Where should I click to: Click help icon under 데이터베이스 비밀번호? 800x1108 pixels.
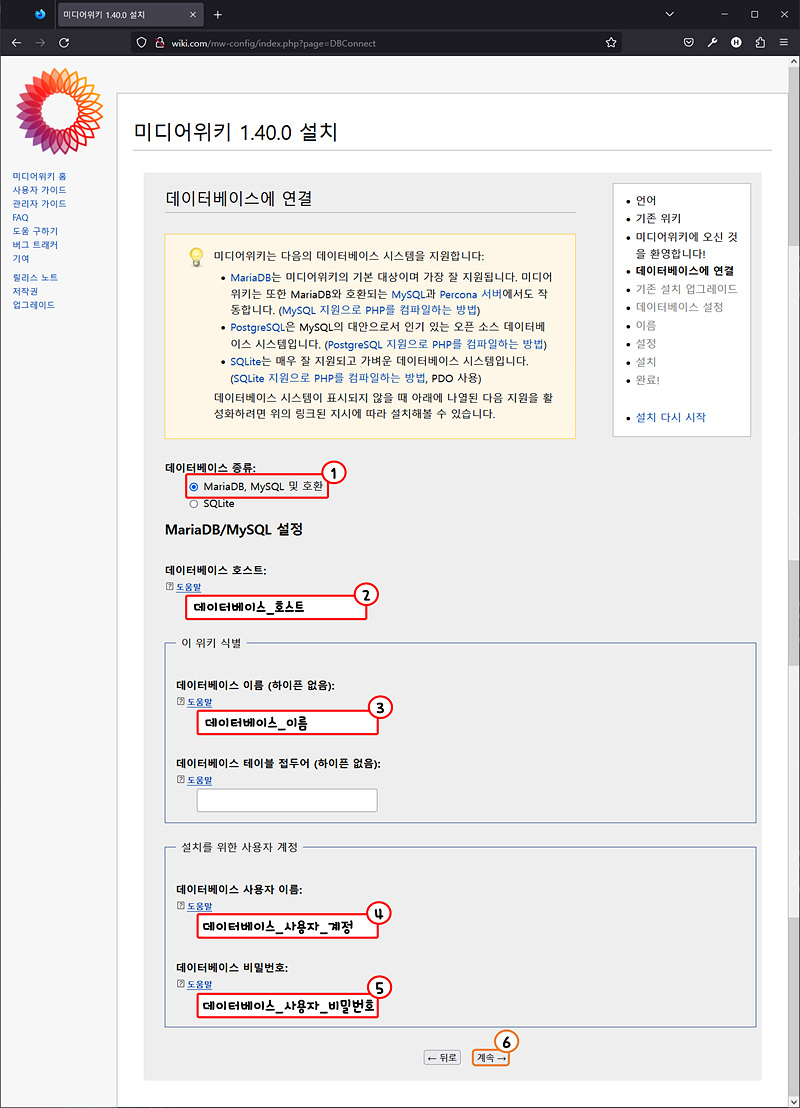tap(180, 984)
